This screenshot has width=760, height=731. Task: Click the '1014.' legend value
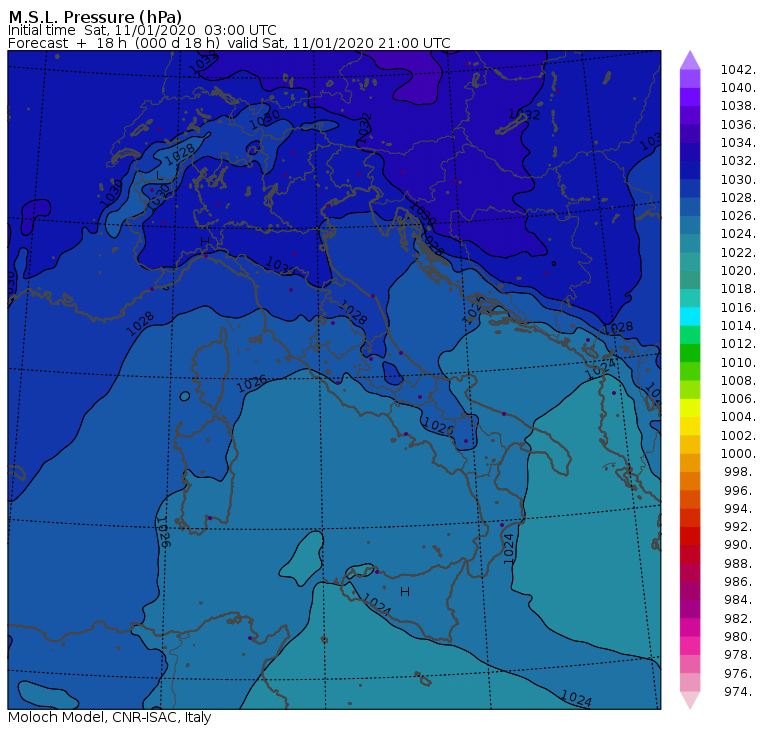tap(738, 325)
